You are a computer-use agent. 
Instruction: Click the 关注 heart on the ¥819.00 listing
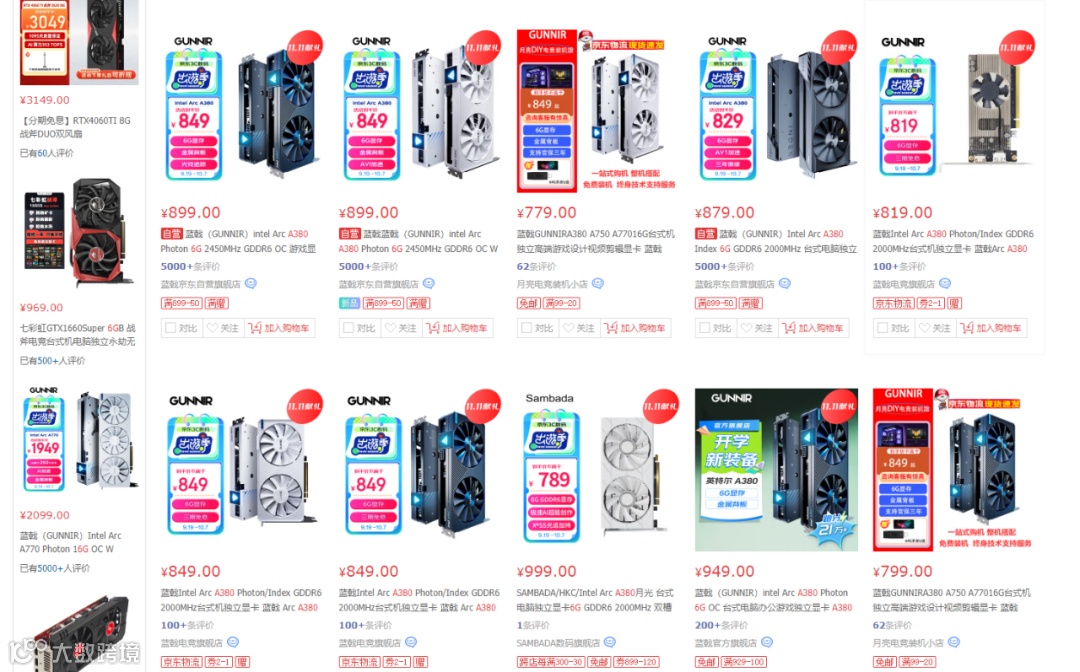coord(935,328)
